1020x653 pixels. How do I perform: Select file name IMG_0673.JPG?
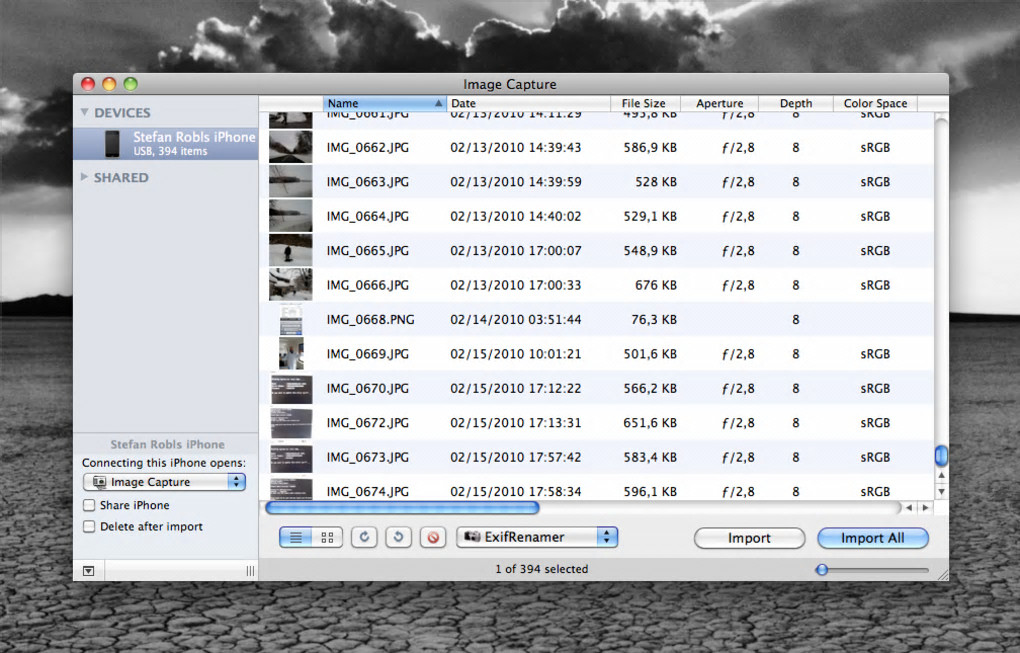[x=368, y=457]
